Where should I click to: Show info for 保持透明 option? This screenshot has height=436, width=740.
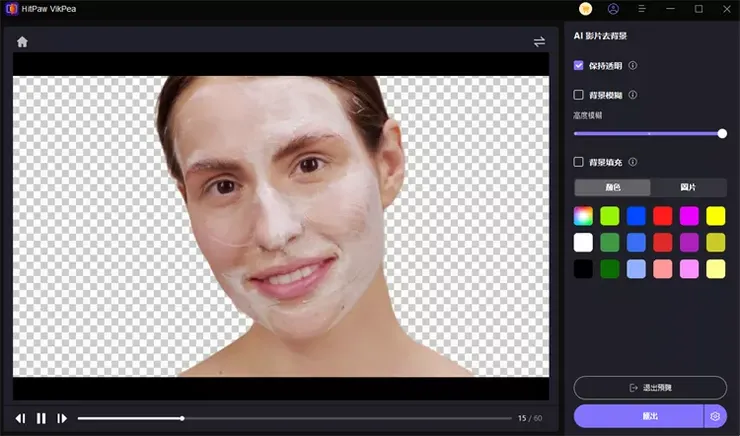(633, 66)
